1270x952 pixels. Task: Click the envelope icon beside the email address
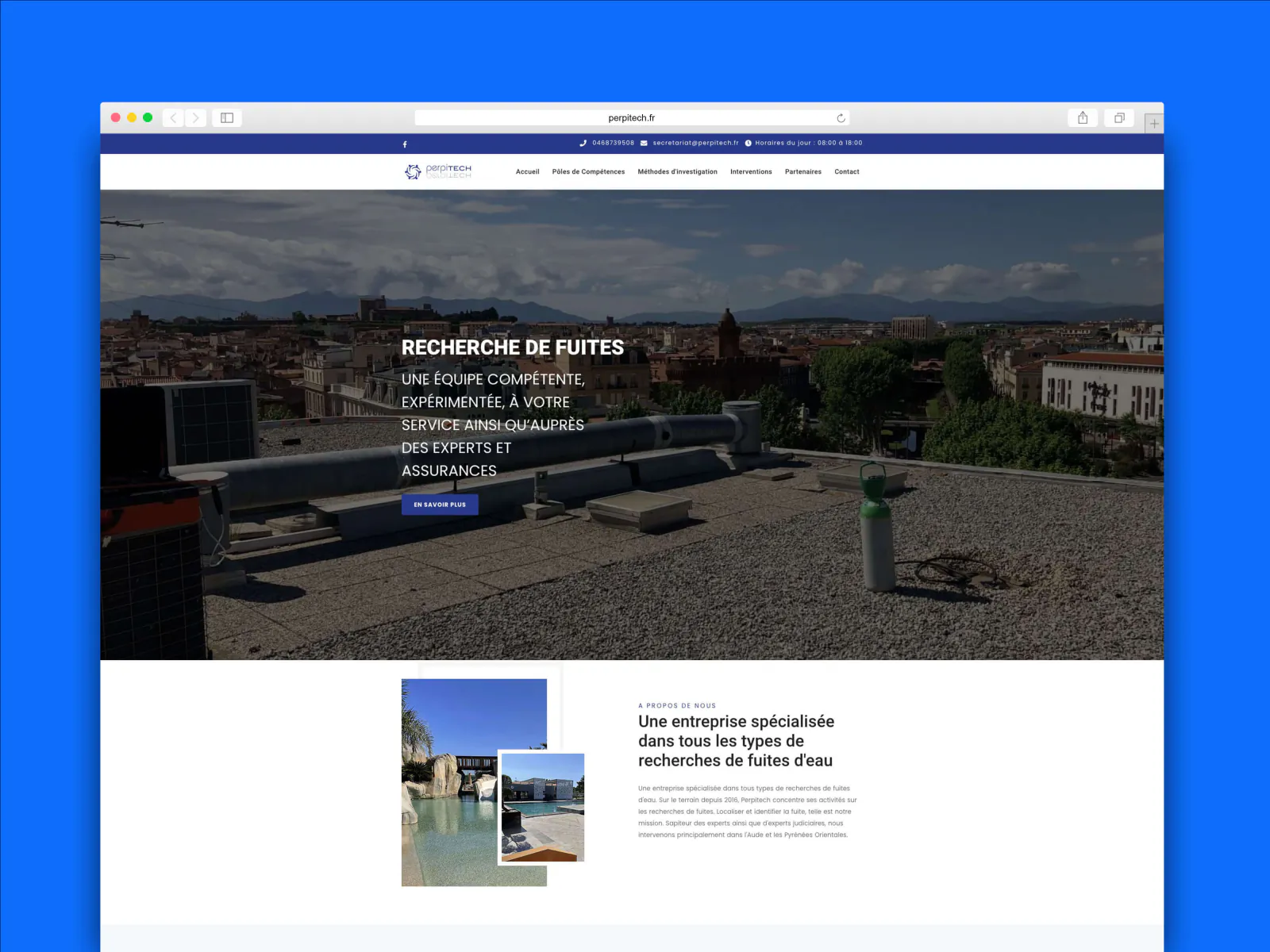tap(644, 143)
